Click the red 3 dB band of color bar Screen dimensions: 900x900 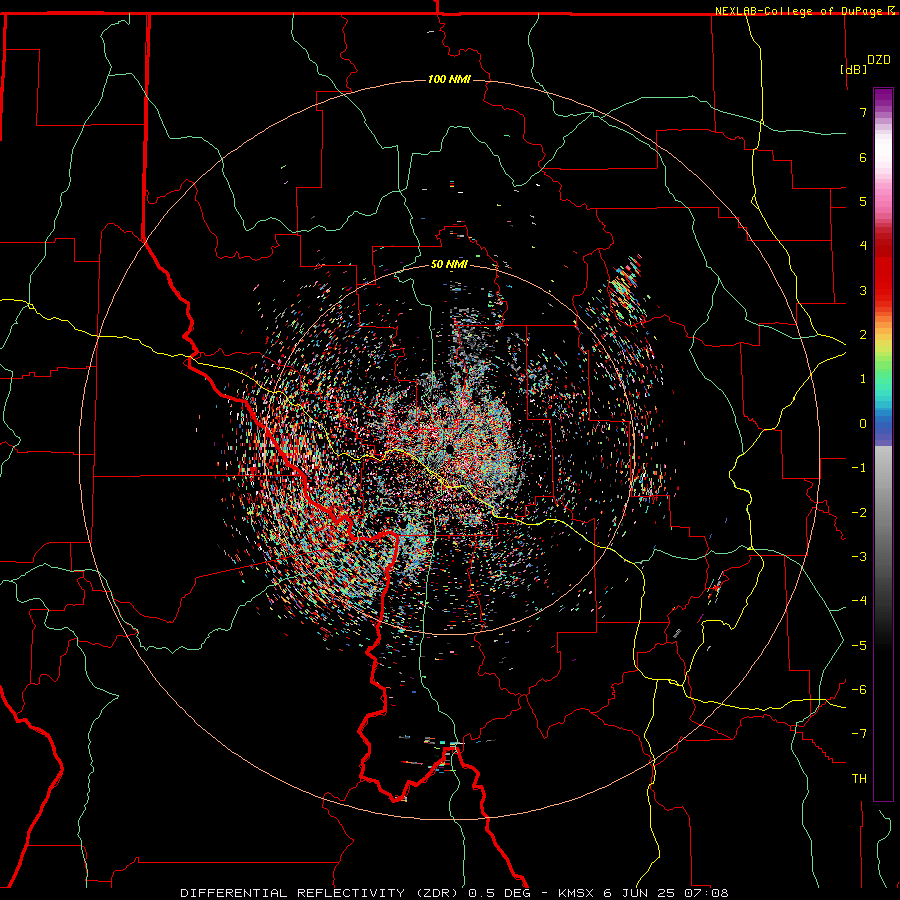click(x=883, y=290)
